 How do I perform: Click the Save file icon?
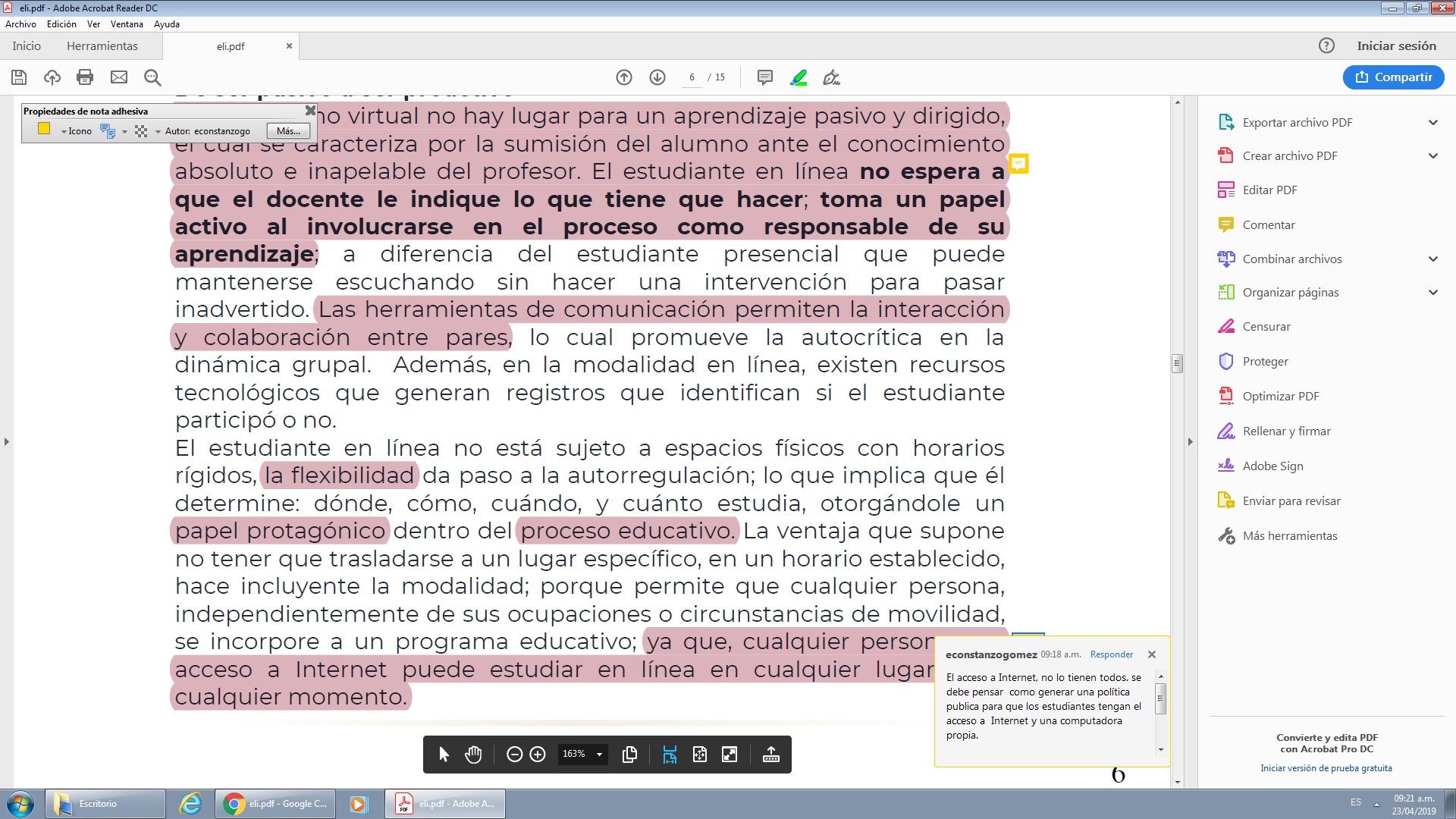pyautogui.click(x=19, y=77)
